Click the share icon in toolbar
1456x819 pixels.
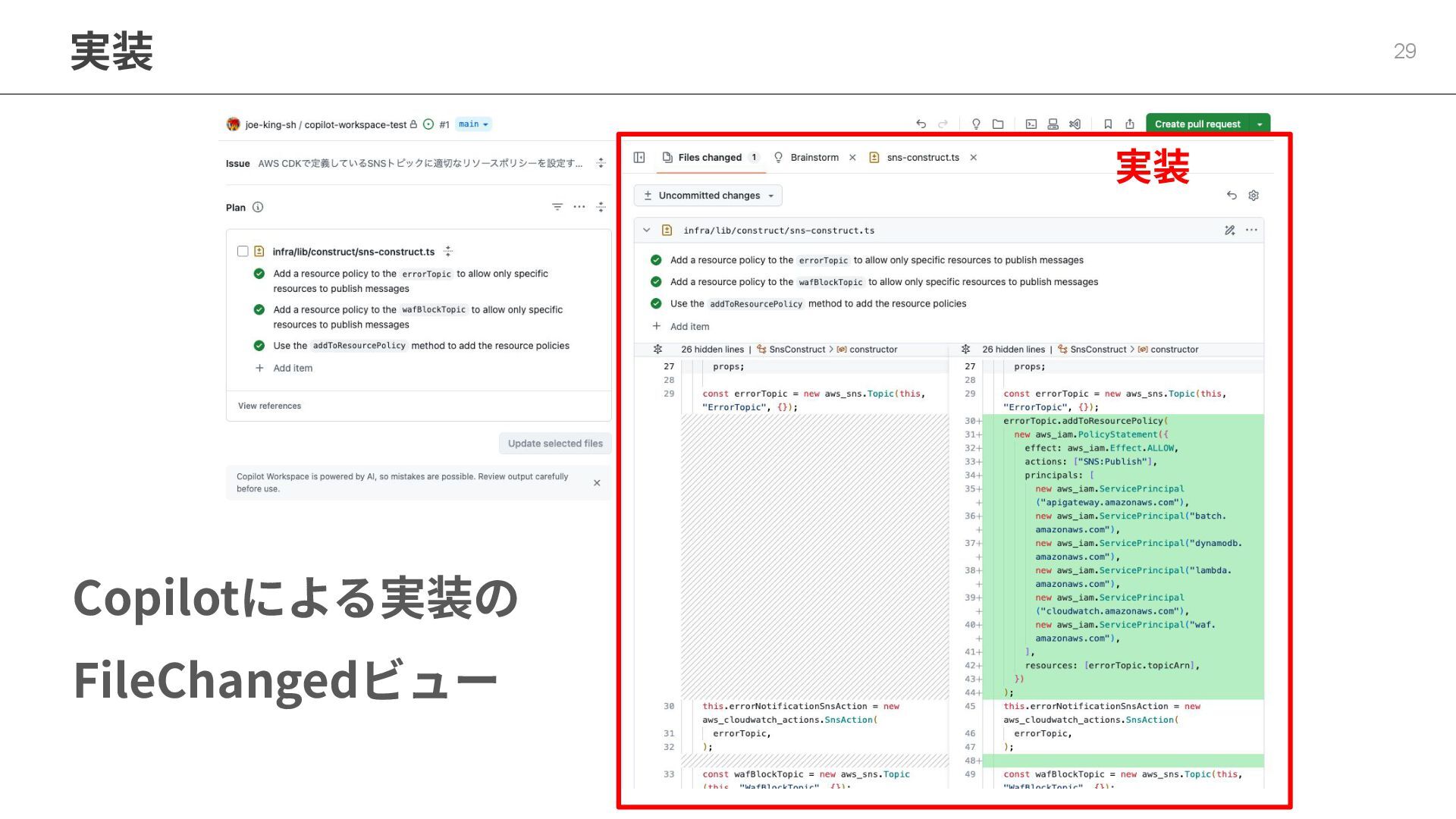pos(1130,124)
